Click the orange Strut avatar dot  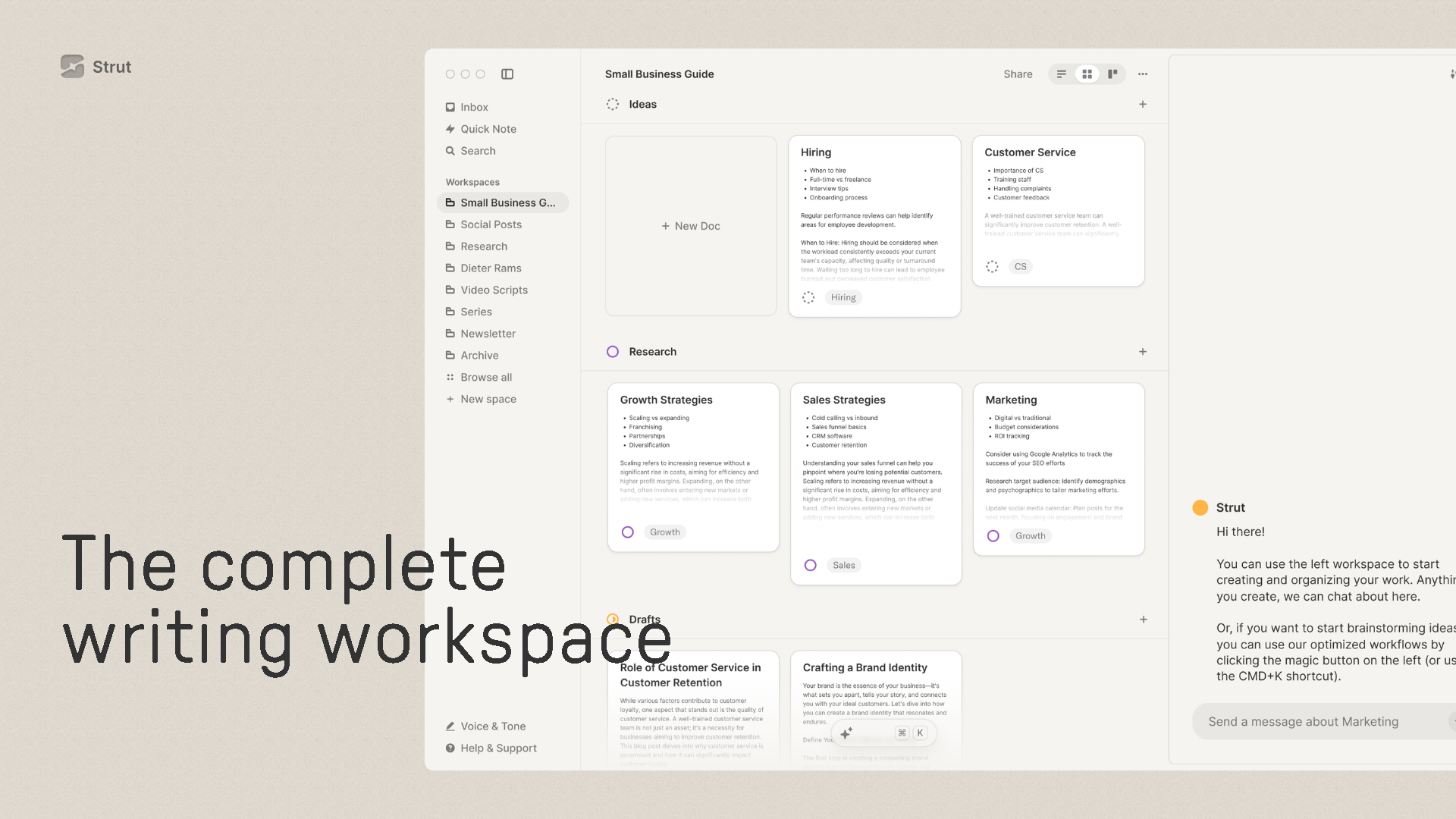coord(1200,507)
